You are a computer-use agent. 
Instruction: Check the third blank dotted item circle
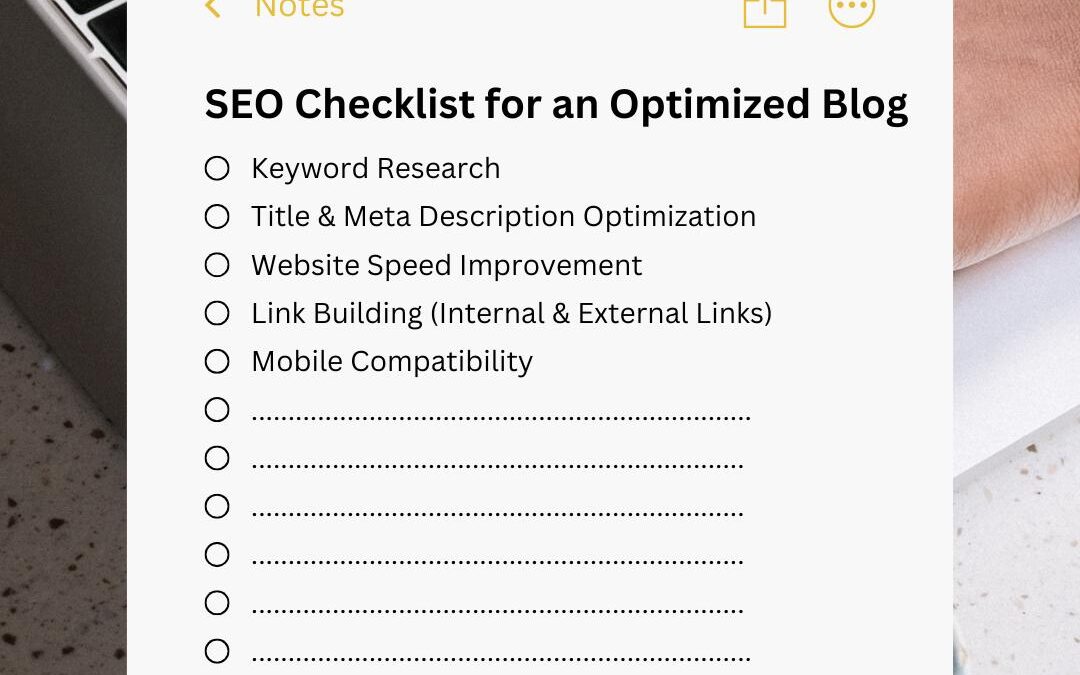217,506
